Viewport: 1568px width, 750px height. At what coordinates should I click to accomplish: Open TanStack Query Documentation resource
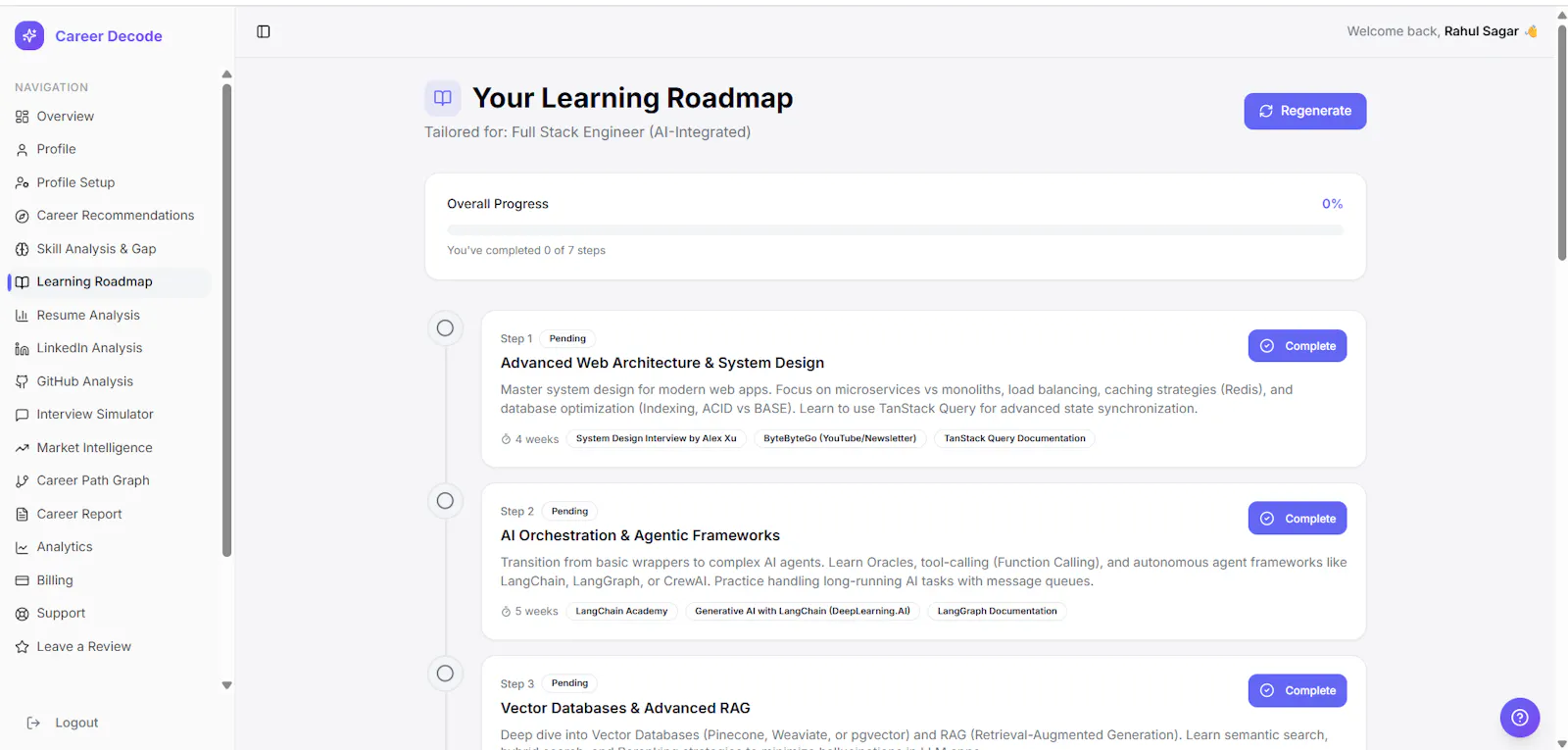(x=1014, y=439)
